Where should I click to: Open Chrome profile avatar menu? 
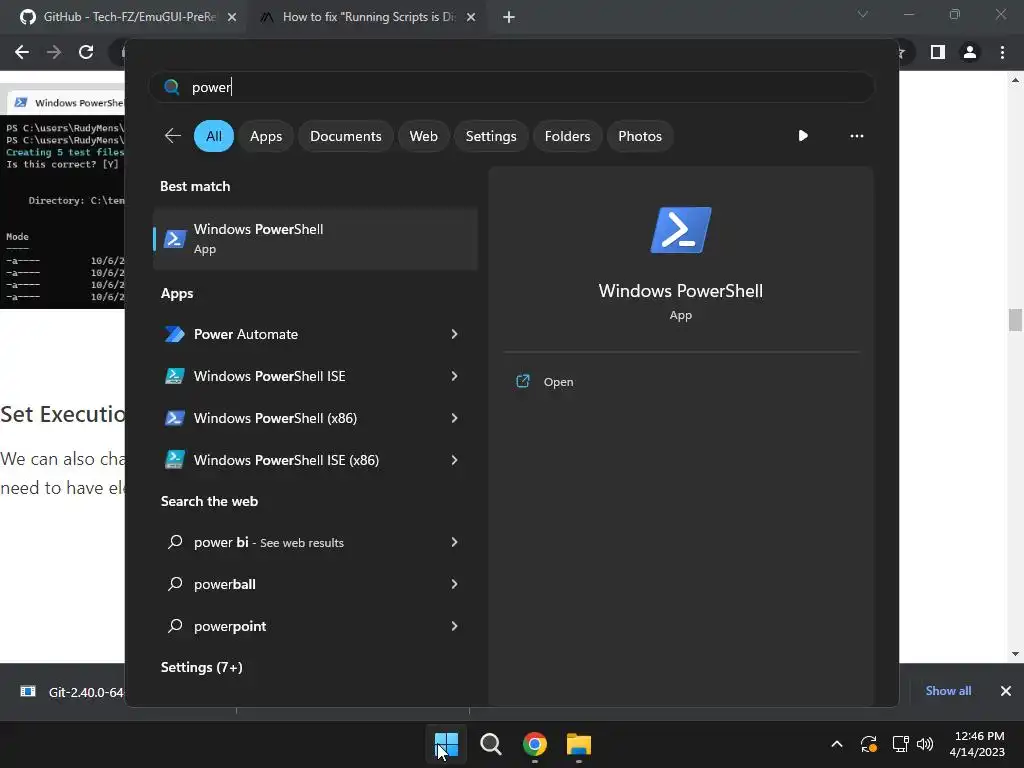(970, 52)
